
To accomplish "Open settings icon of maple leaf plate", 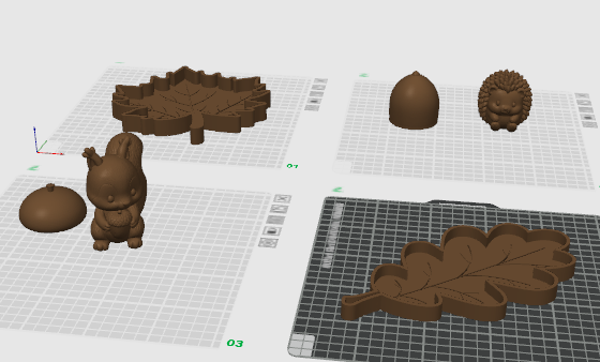I will pos(311,108).
